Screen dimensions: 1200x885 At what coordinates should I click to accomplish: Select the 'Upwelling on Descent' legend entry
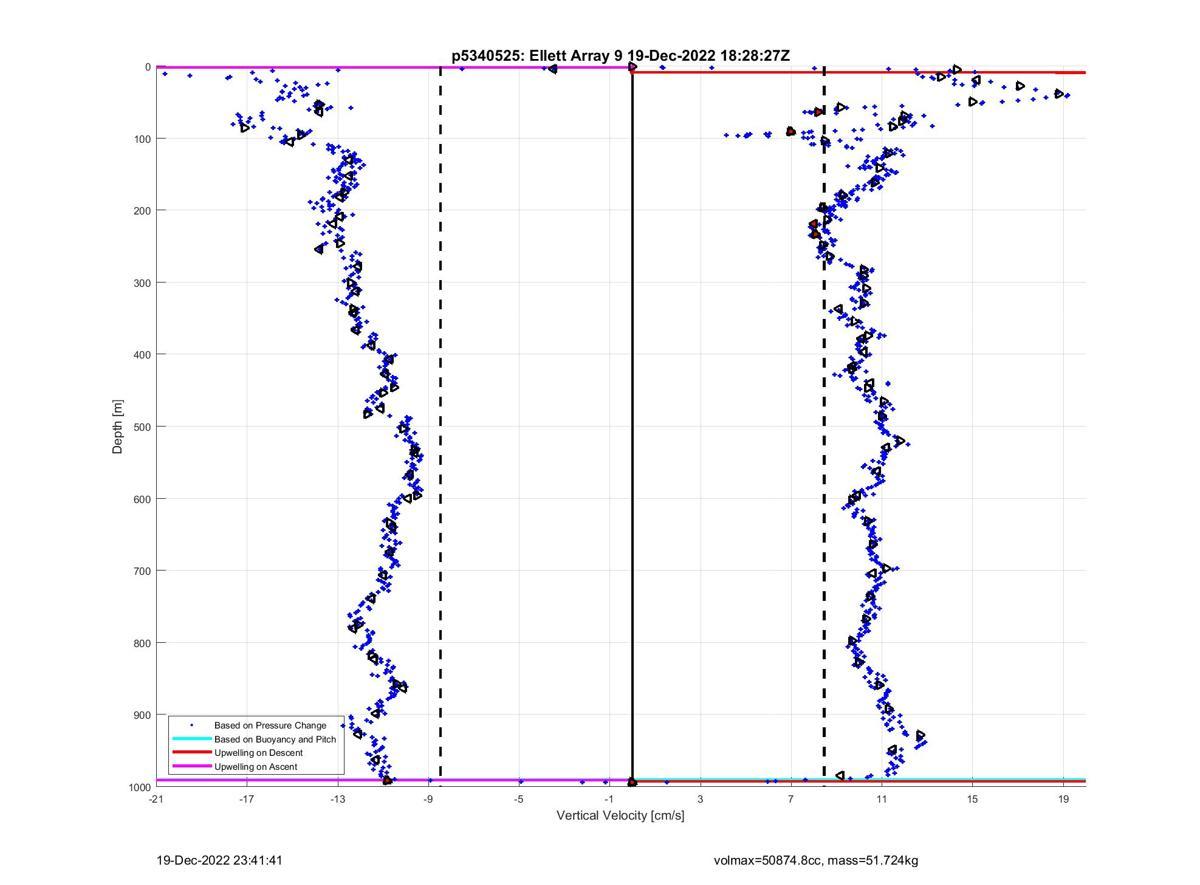[x=258, y=753]
